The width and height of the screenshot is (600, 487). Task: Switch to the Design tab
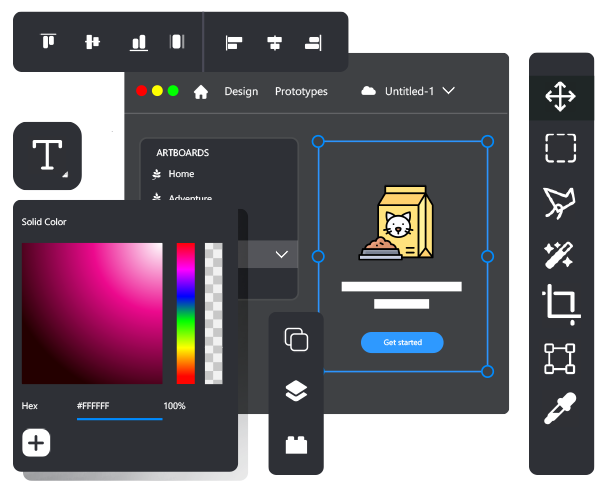pyautogui.click(x=241, y=91)
